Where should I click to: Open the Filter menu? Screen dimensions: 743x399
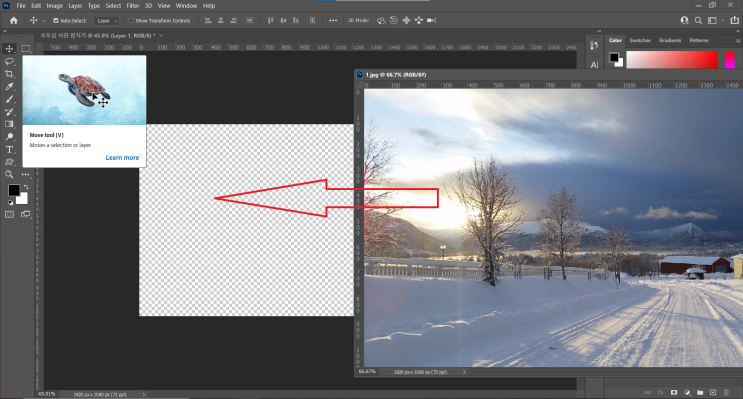[x=133, y=6]
